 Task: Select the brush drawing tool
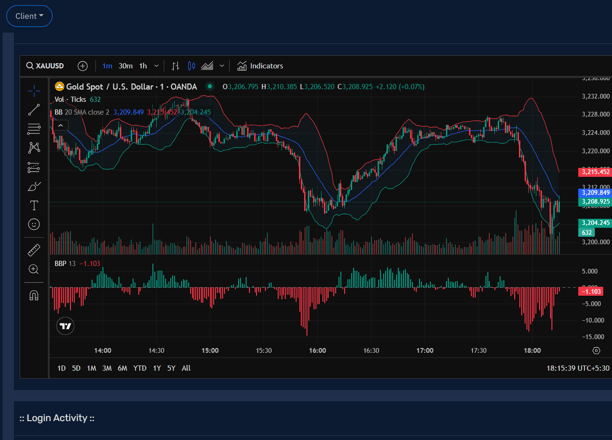tap(34, 186)
